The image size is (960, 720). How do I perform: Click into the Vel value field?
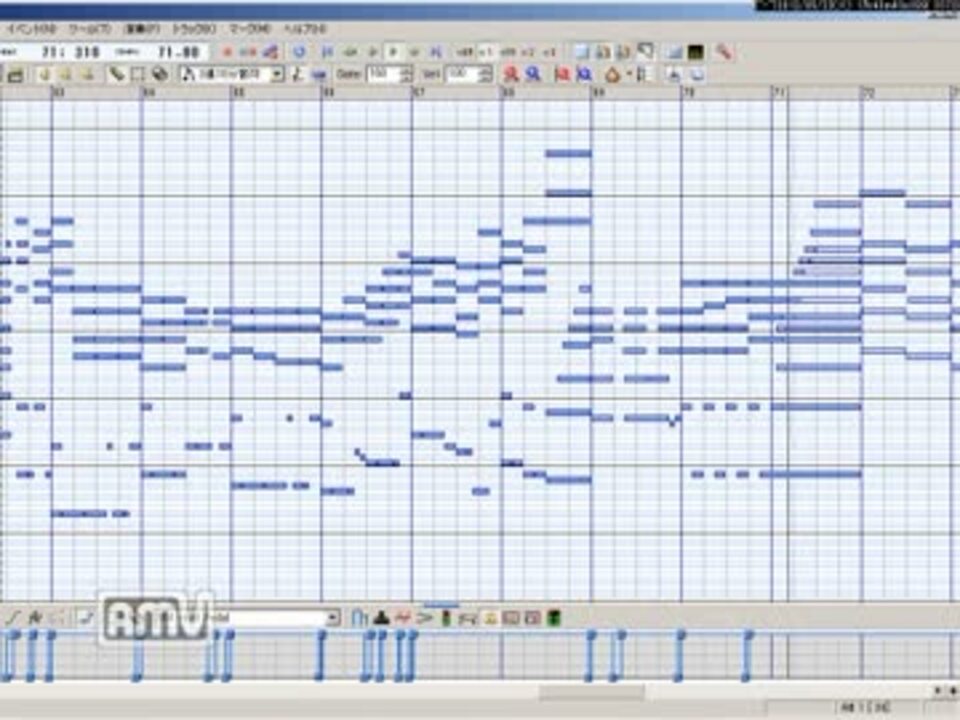[462, 75]
